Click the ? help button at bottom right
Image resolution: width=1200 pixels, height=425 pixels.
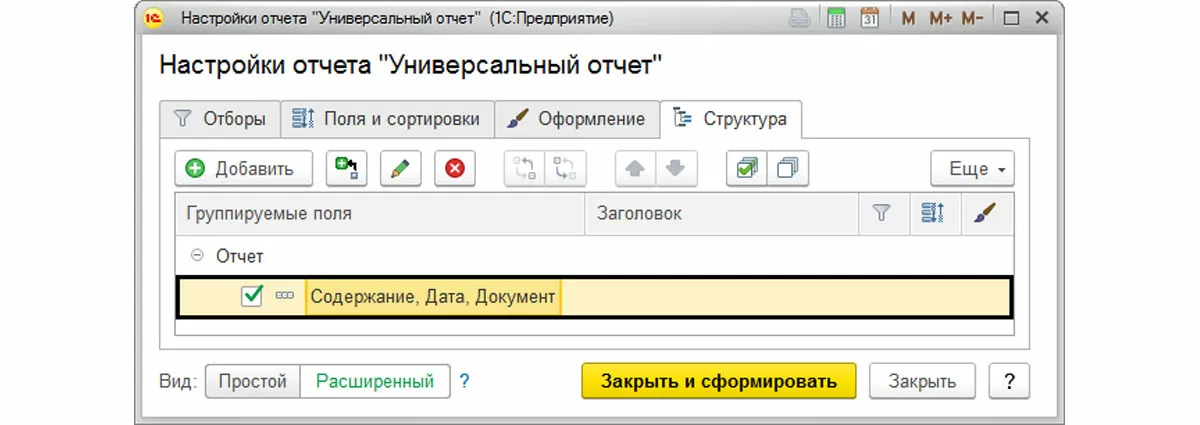pyautogui.click(x=1009, y=381)
